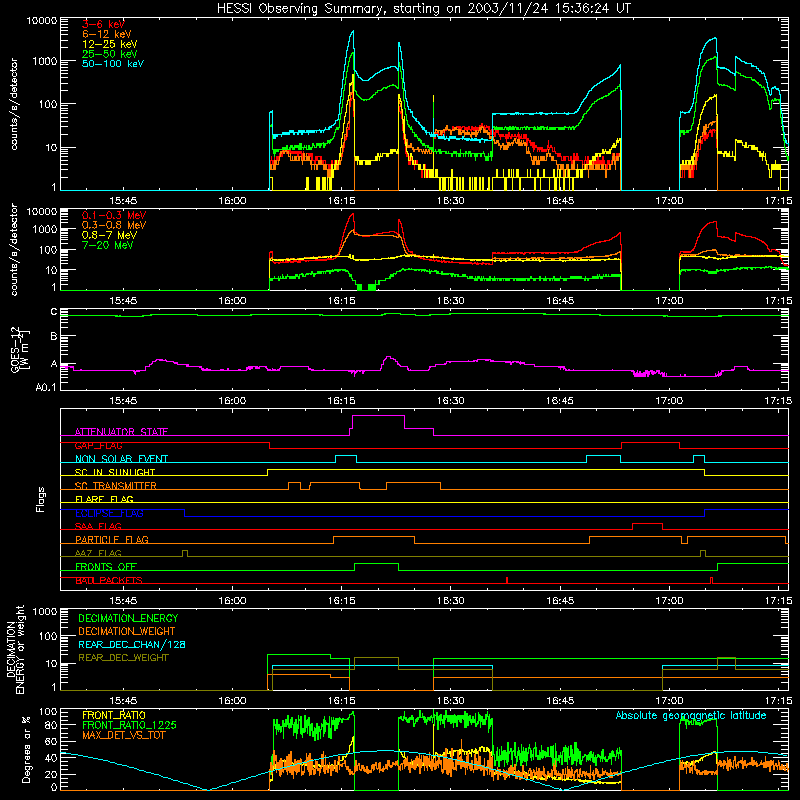
Task: Pick the ECLIPSE_FLAG label
Action: [109, 513]
